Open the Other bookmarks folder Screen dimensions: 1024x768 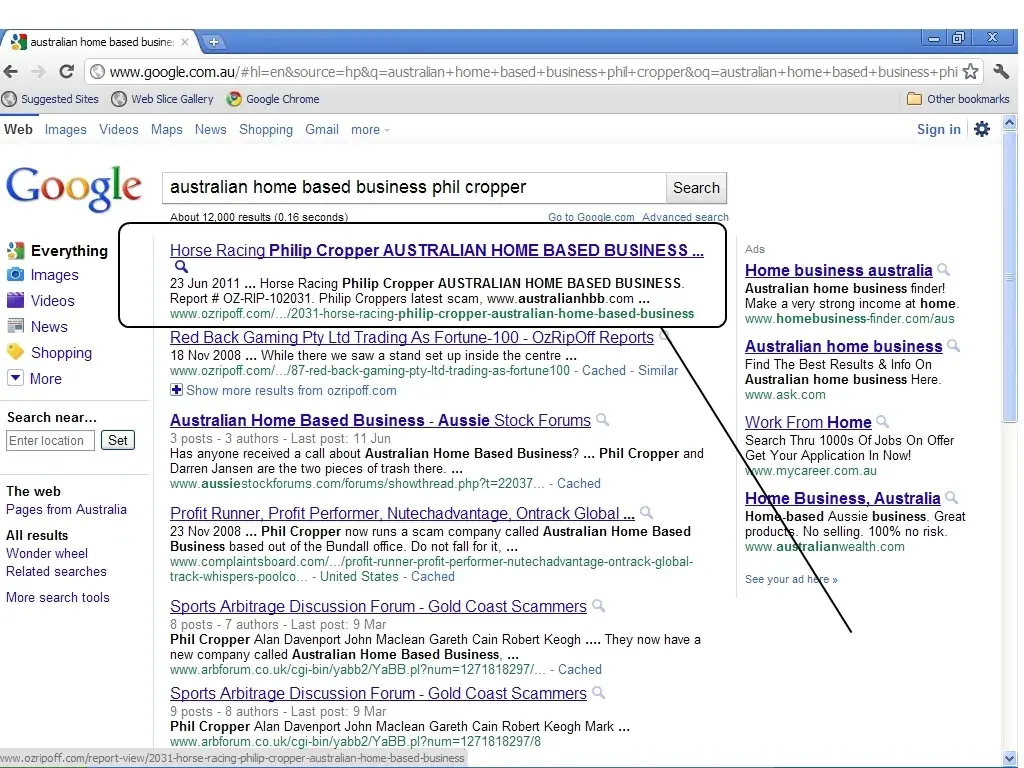[957, 99]
